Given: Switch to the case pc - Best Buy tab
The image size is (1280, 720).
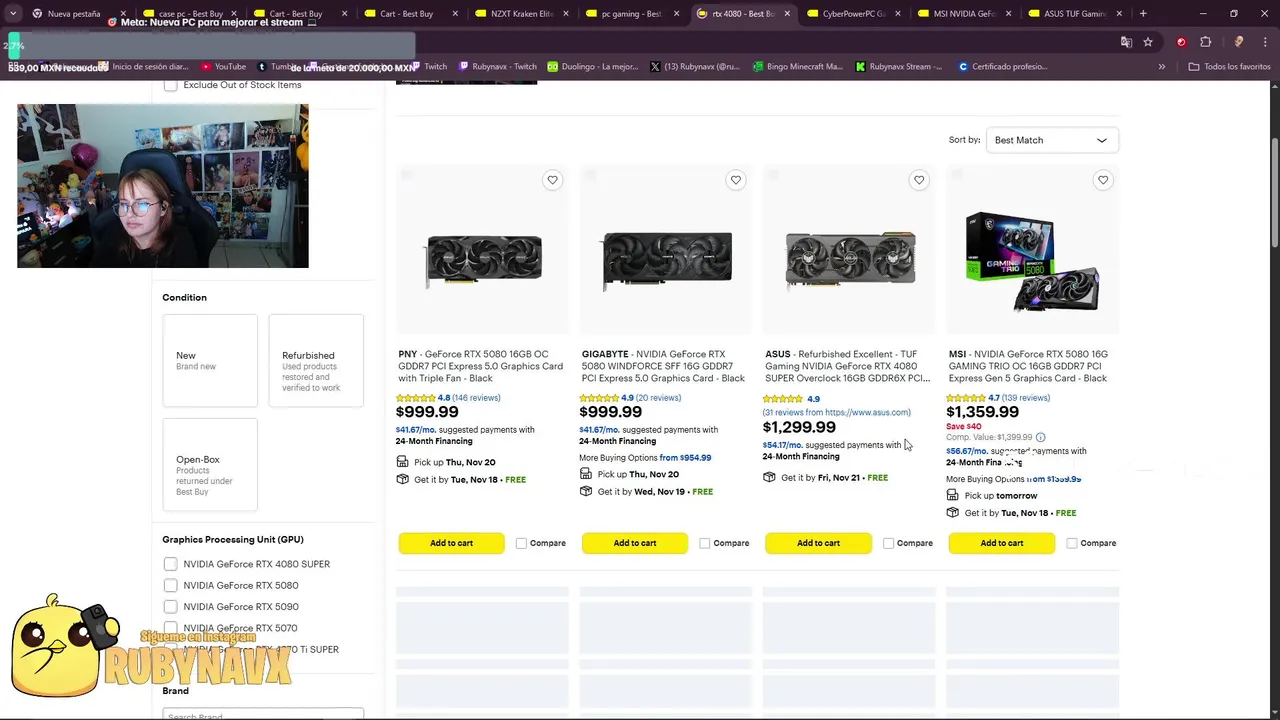Looking at the screenshot, I should (x=189, y=14).
